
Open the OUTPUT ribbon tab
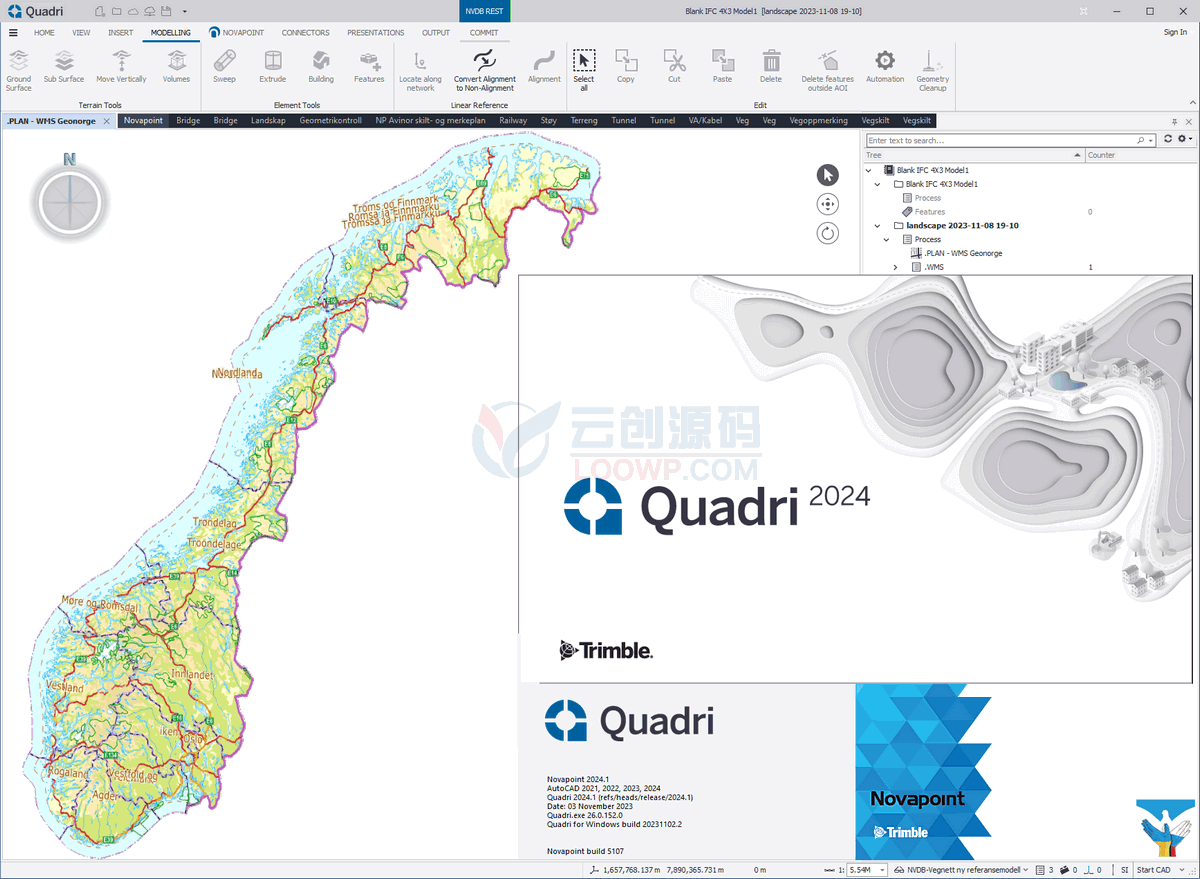(436, 32)
